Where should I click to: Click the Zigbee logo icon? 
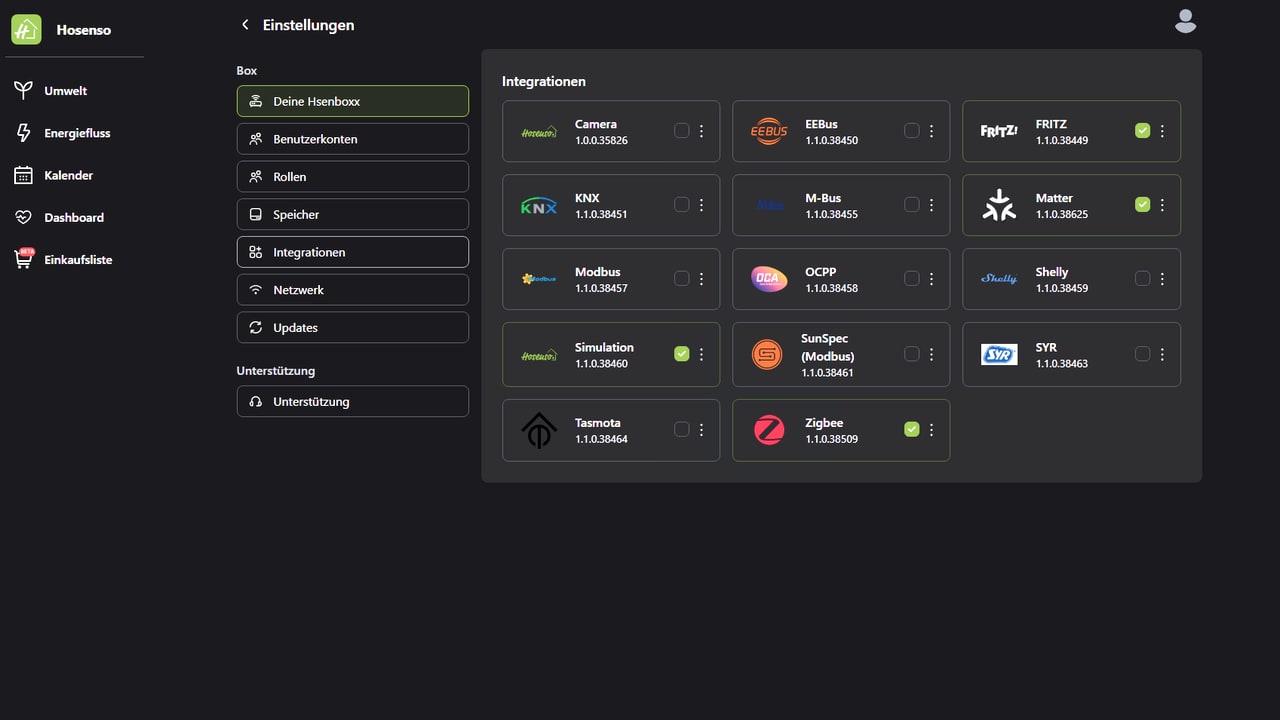click(x=769, y=430)
